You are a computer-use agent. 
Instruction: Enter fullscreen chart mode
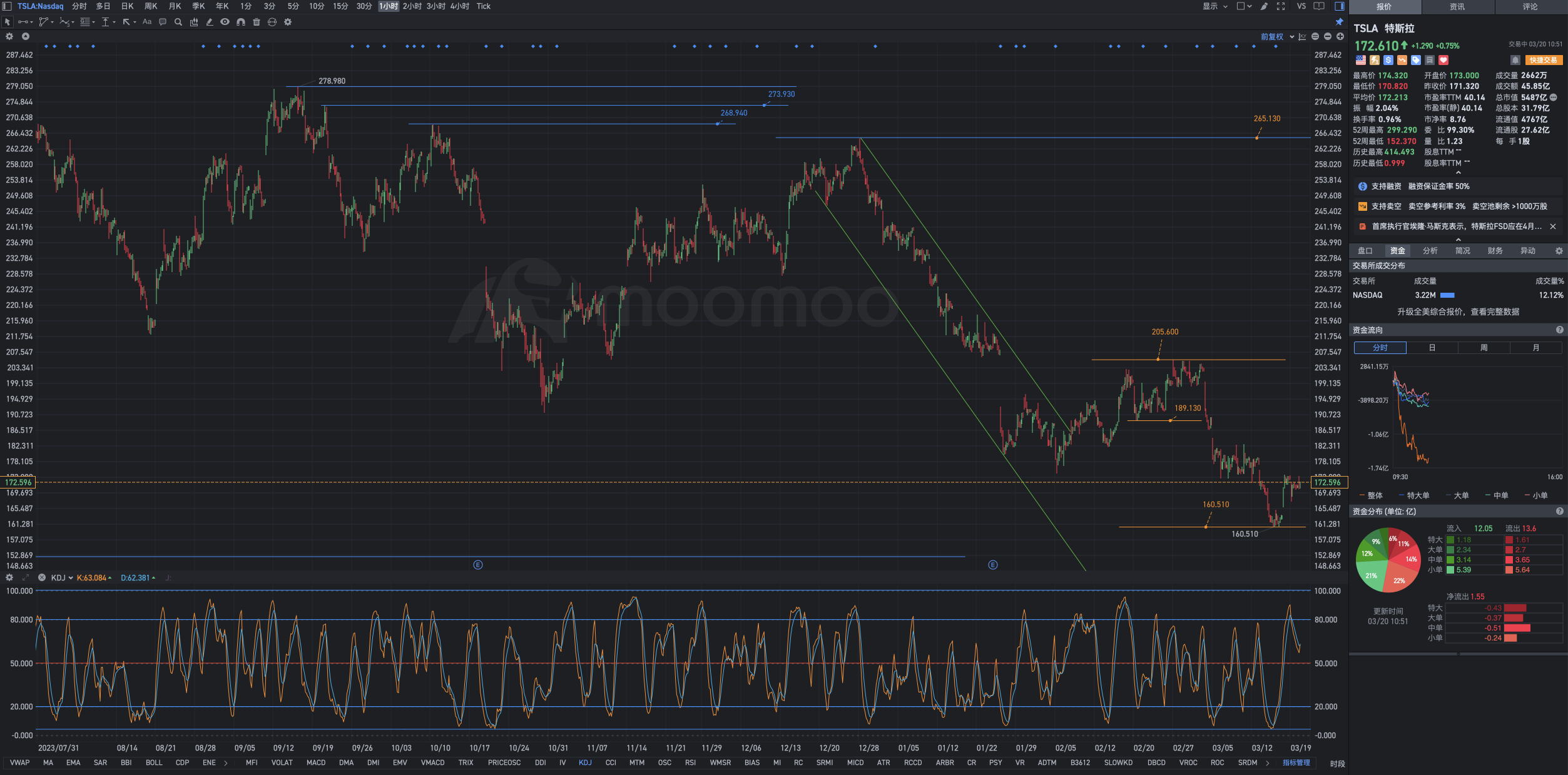(x=1281, y=6)
